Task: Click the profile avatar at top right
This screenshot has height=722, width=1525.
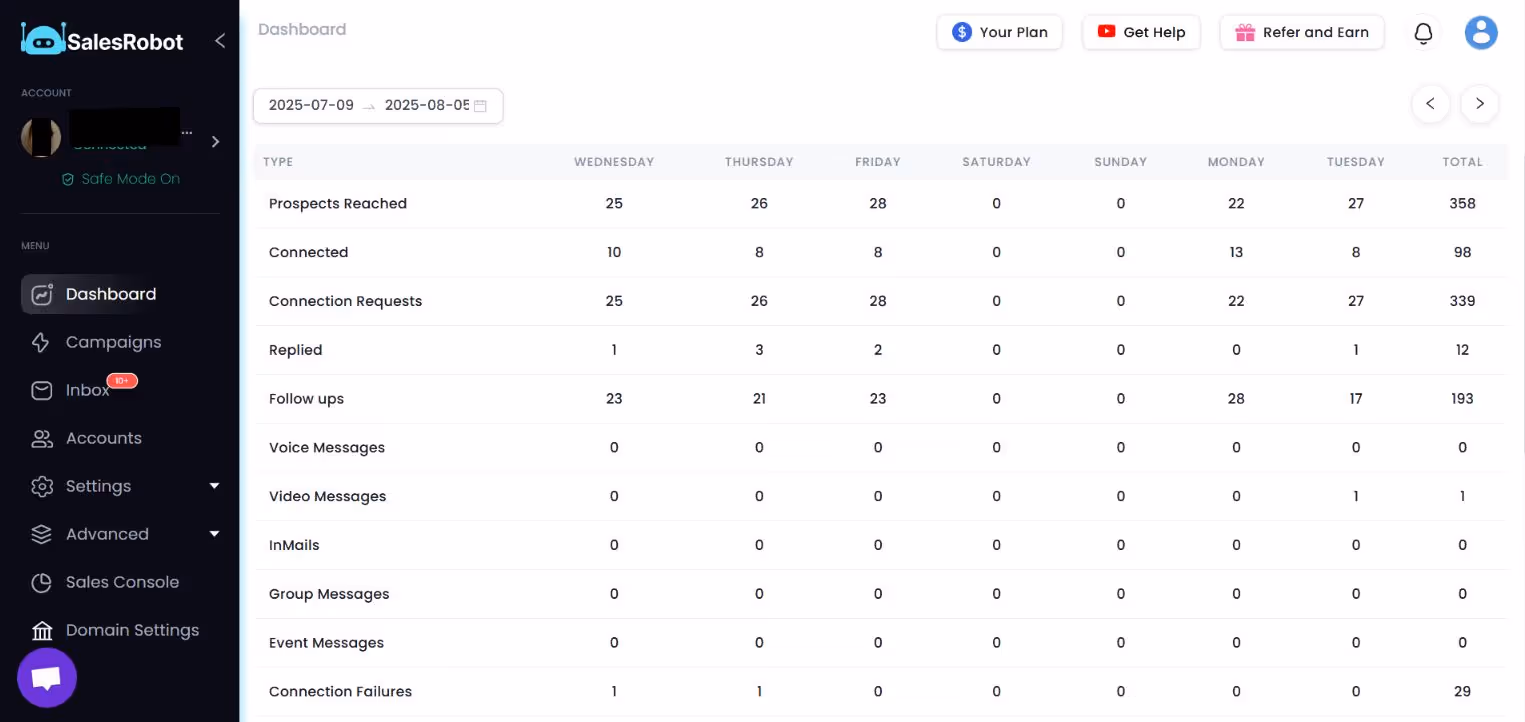Action: (1481, 32)
